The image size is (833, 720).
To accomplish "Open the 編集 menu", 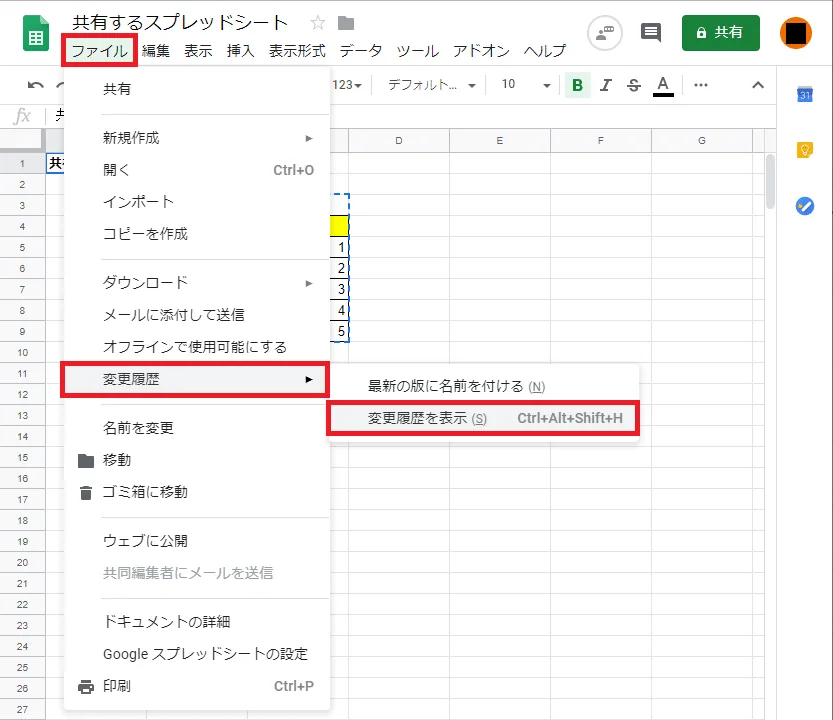I will [156, 51].
